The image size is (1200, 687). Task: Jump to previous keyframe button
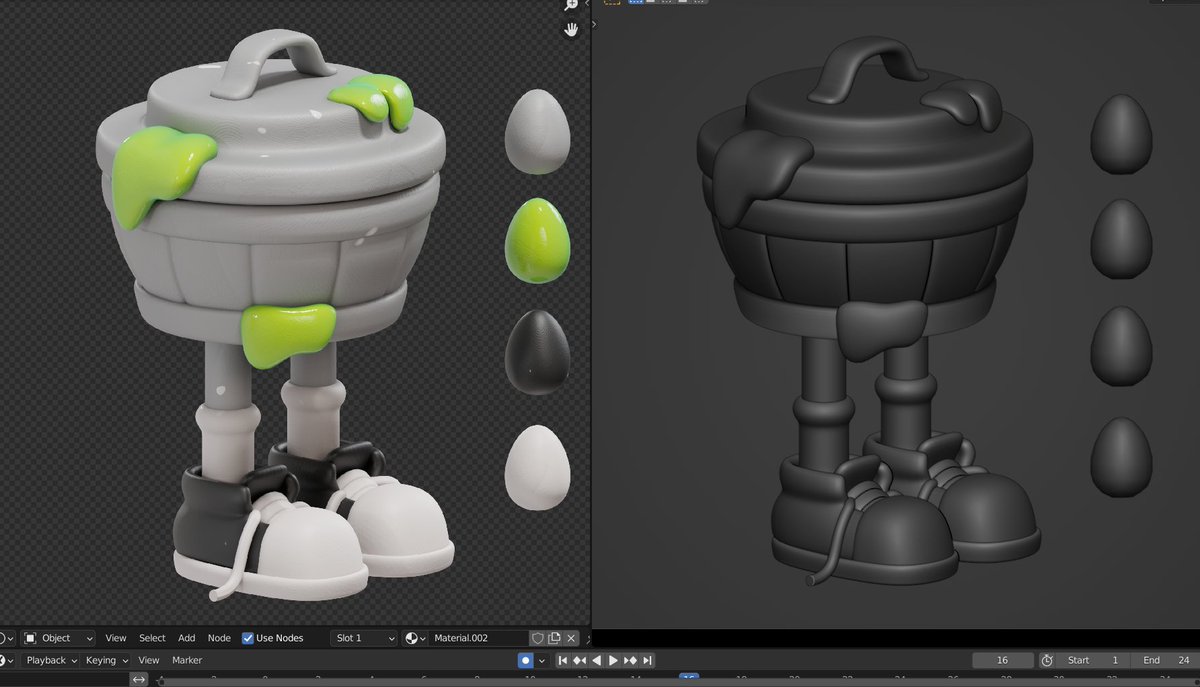579,660
